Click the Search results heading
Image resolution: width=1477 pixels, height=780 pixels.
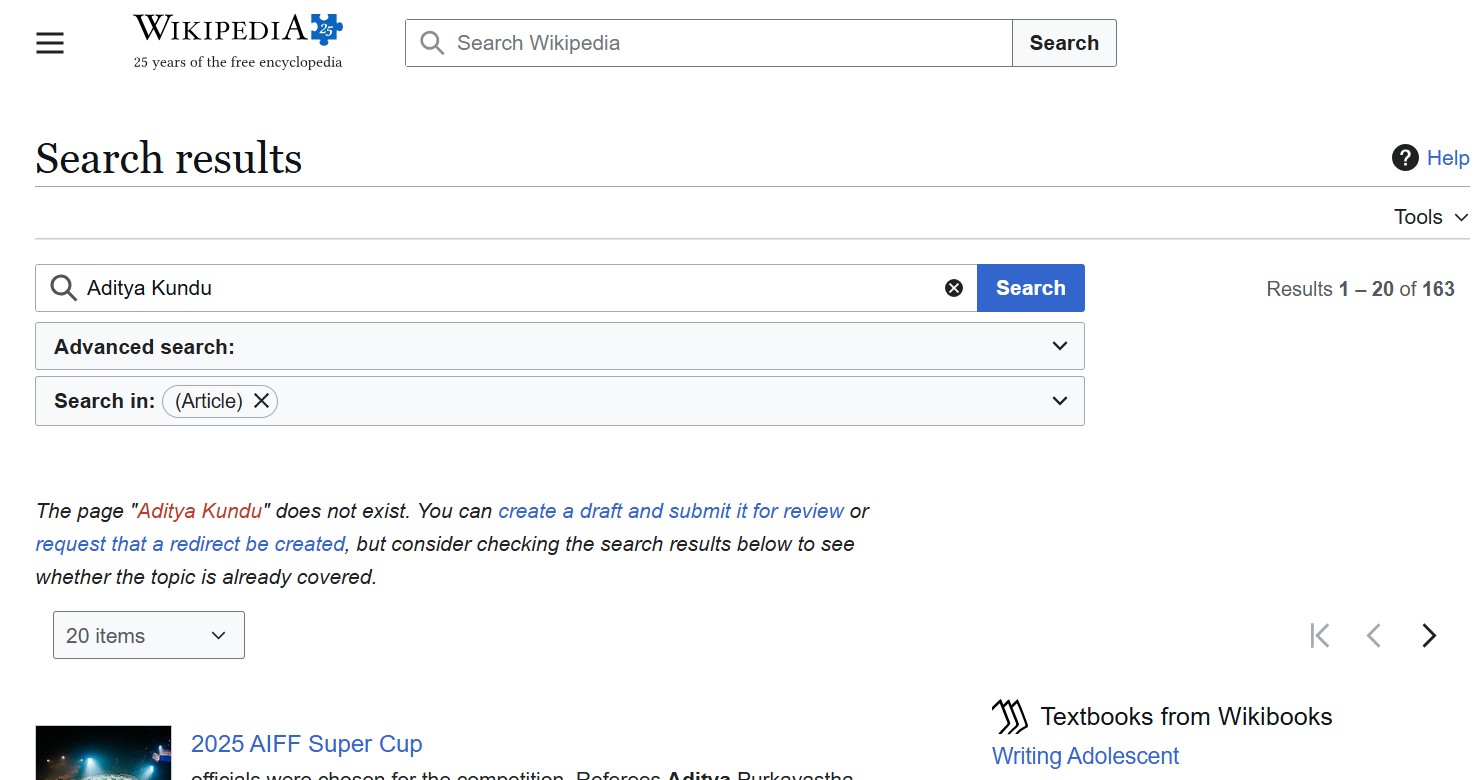pos(169,158)
